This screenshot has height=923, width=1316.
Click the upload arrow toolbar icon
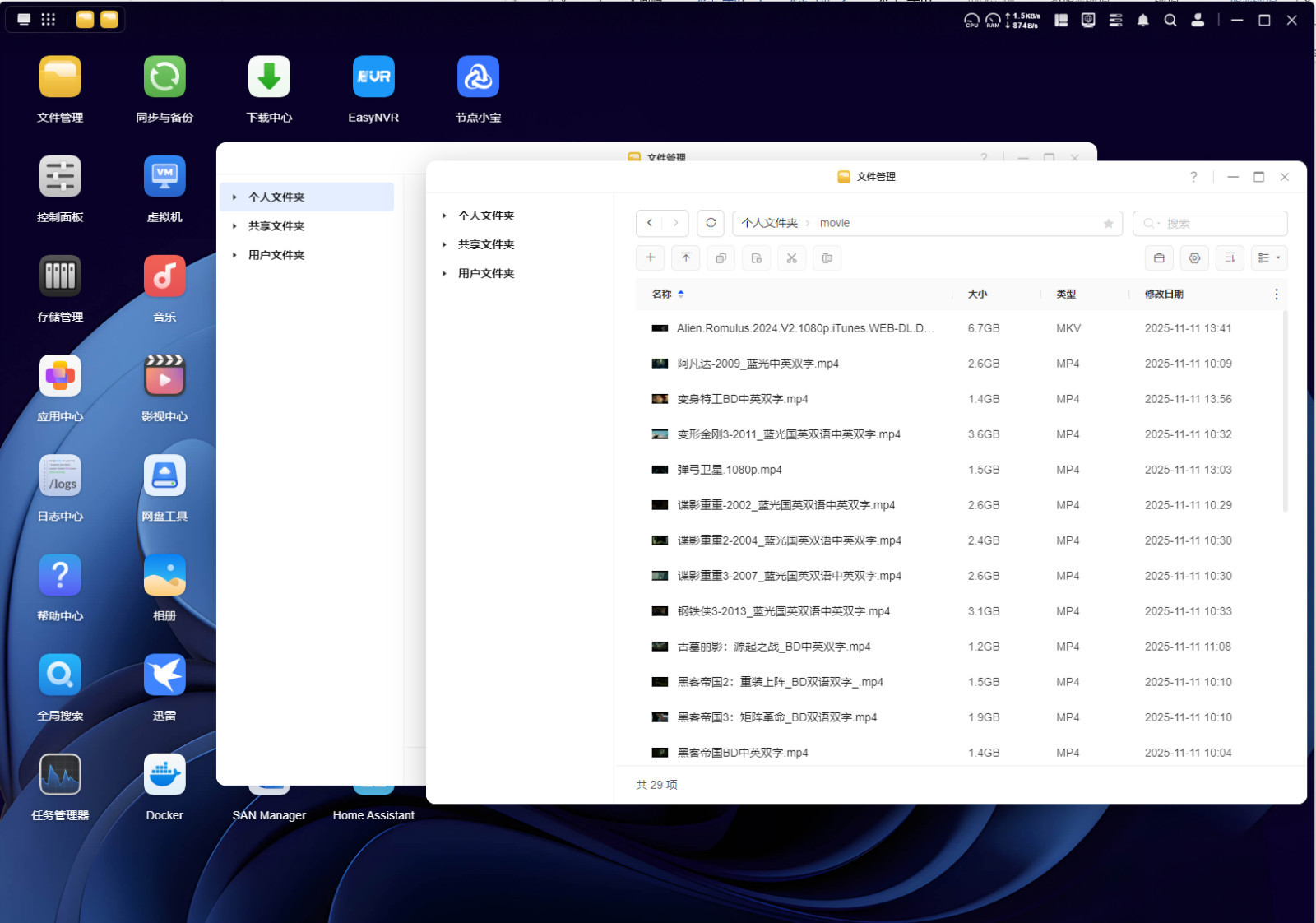[x=686, y=258]
